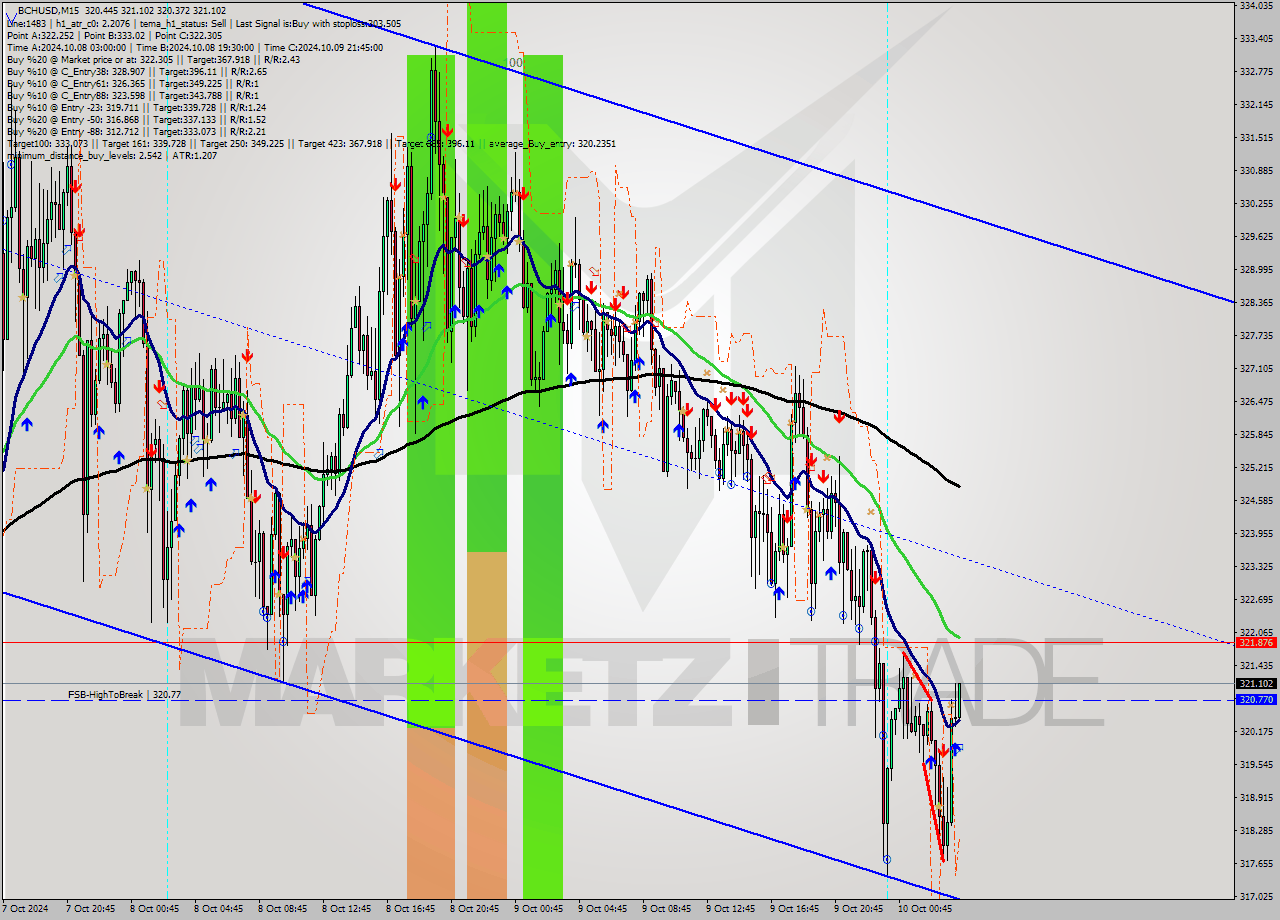Click the 327.735 price axis label

[x=1256, y=336]
